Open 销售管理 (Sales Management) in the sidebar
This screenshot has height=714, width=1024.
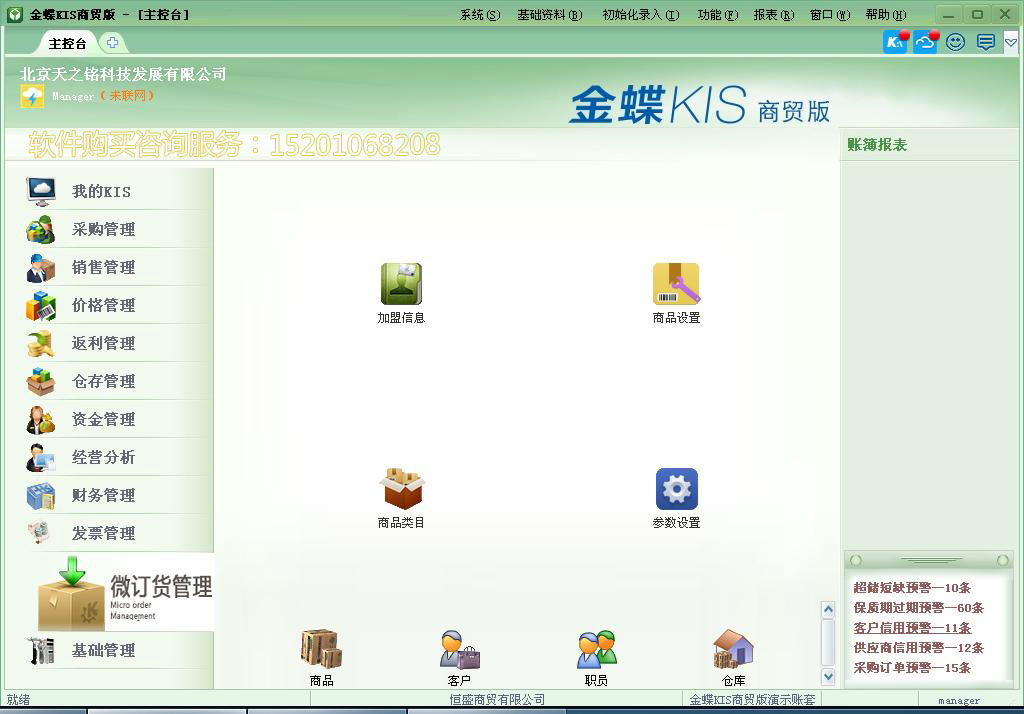[x=90, y=267]
